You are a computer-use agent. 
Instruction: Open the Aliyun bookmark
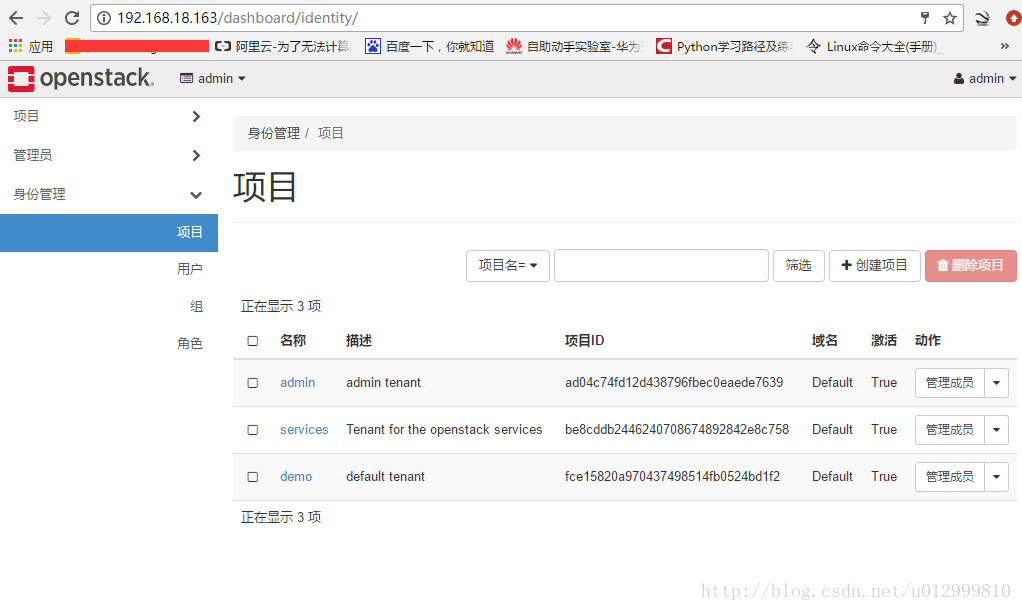pyautogui.click(x=284, y=46)
